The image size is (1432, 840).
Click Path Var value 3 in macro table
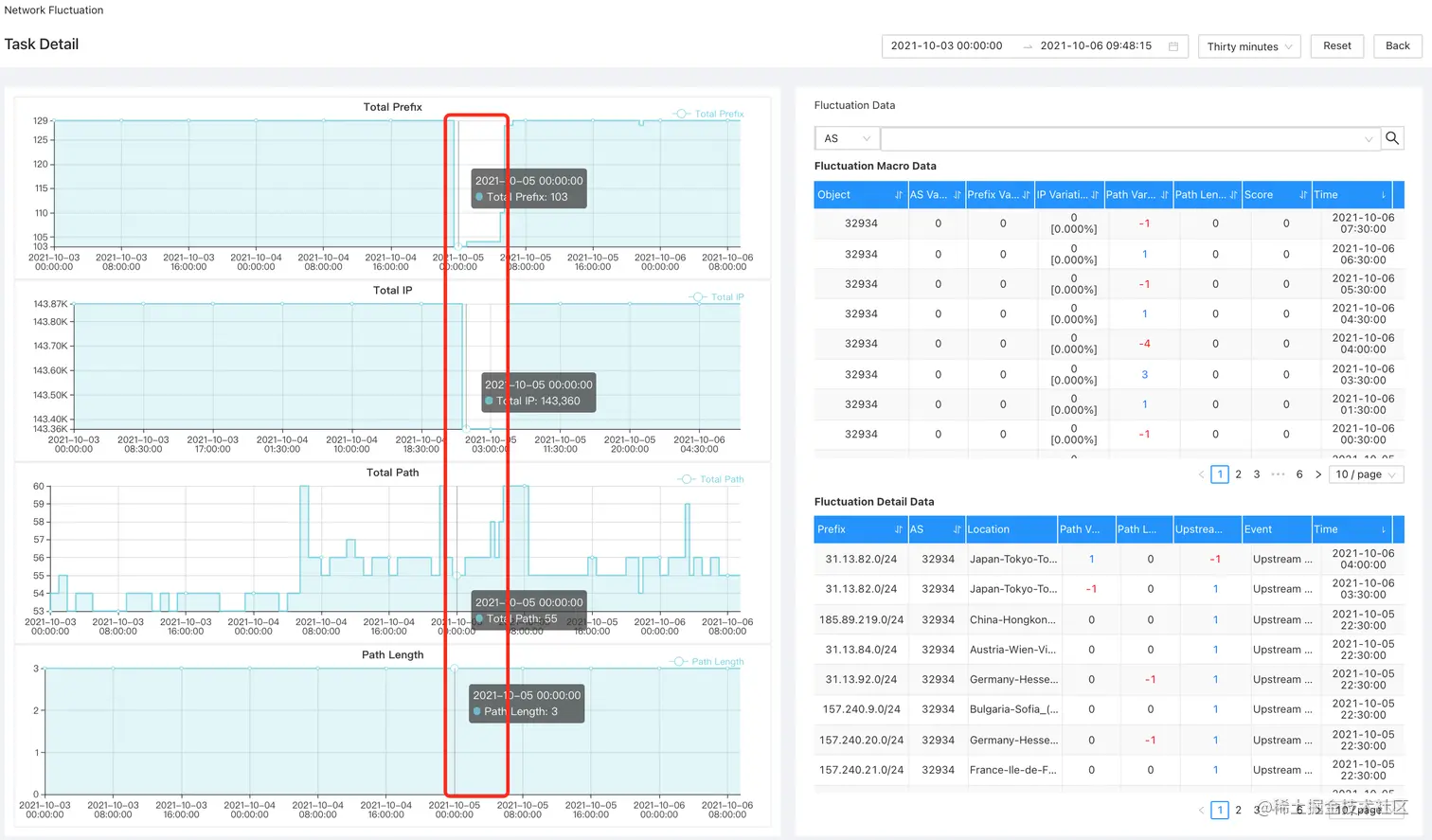1144,374
